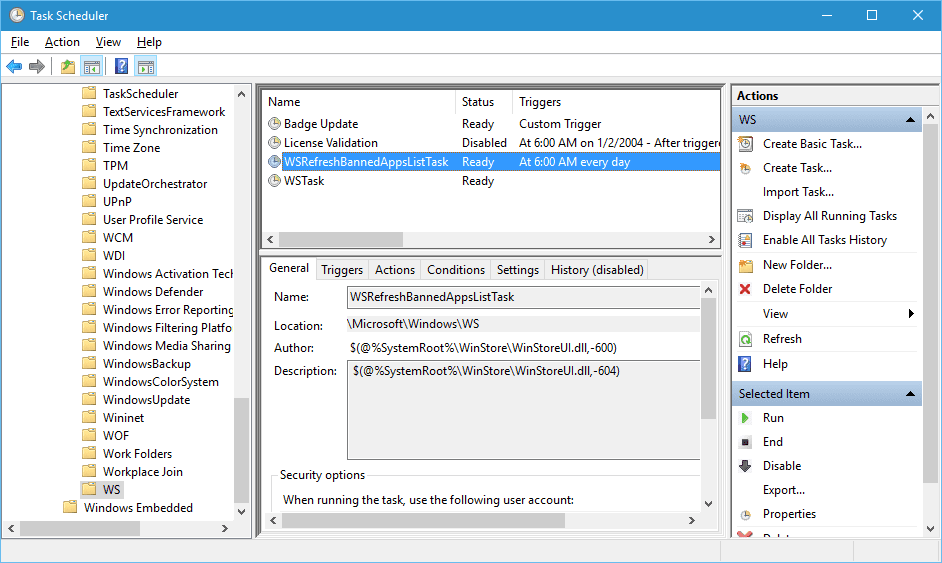The height and width of the screenshot is (563, 942).
Task: Click the Help icon in Actions pane
Action: coord(745,364)
